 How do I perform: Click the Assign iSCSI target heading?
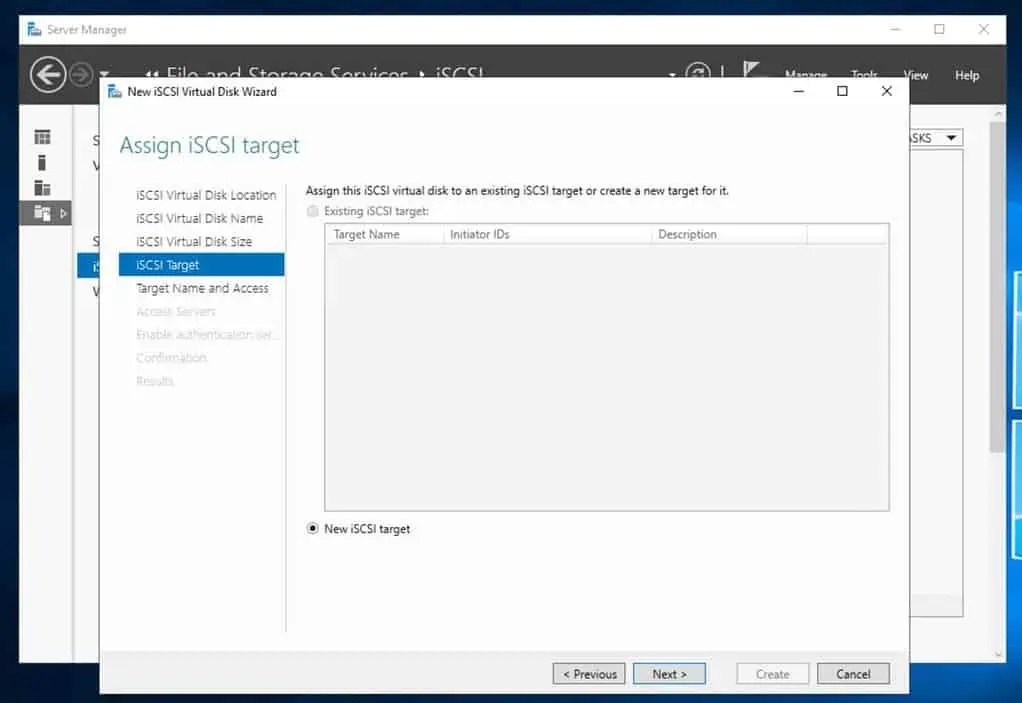tap(209, 145)
